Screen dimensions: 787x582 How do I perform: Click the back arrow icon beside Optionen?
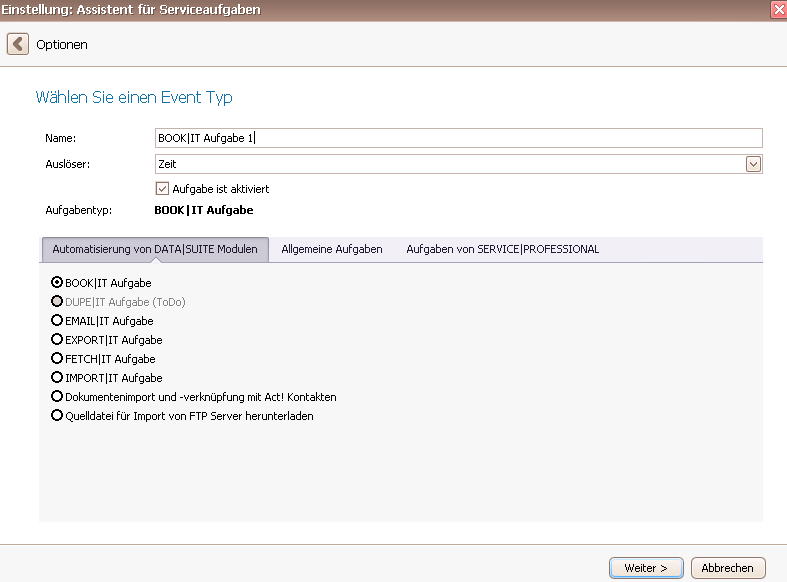click(18, 44)
